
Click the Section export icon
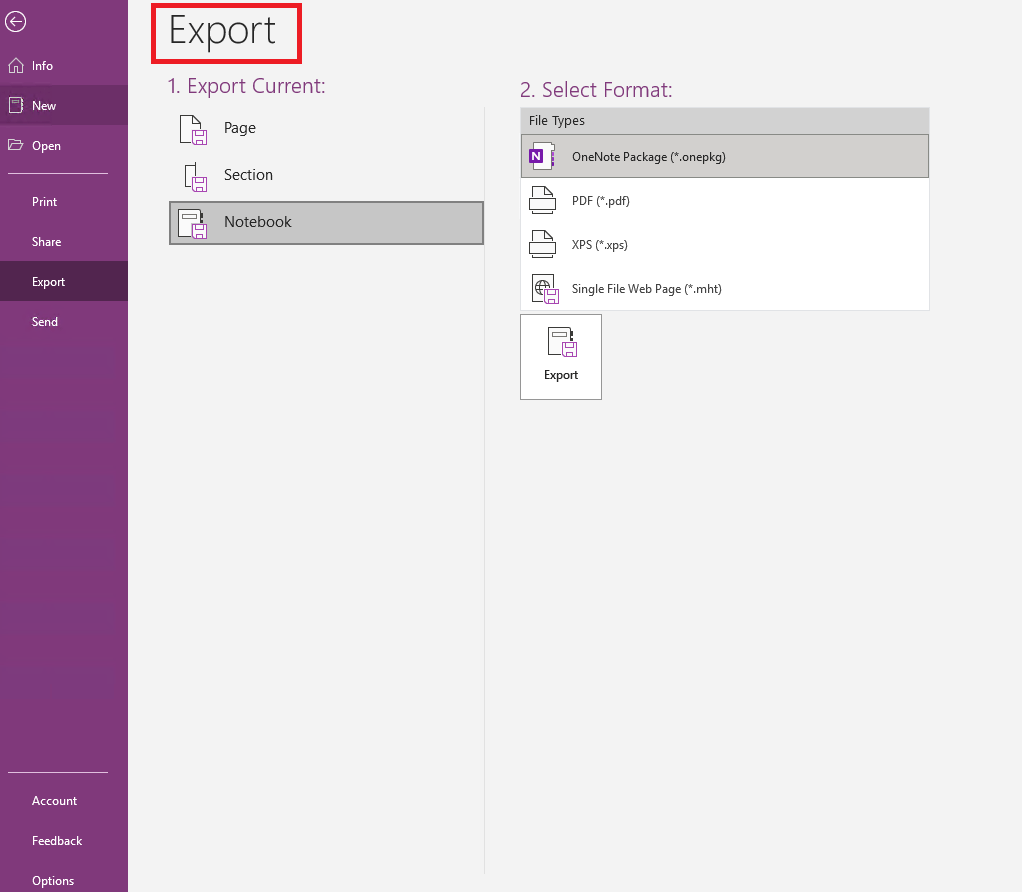click(195, 177)
